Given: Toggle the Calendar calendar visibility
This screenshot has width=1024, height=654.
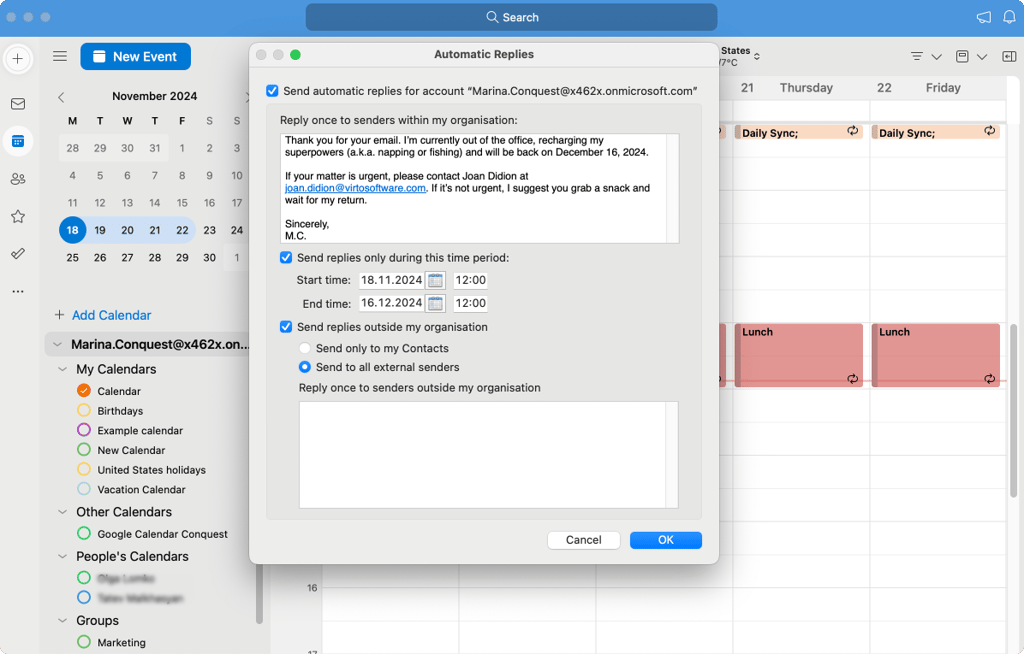Looking at the screenshot, I should click(x=84, y=391).
